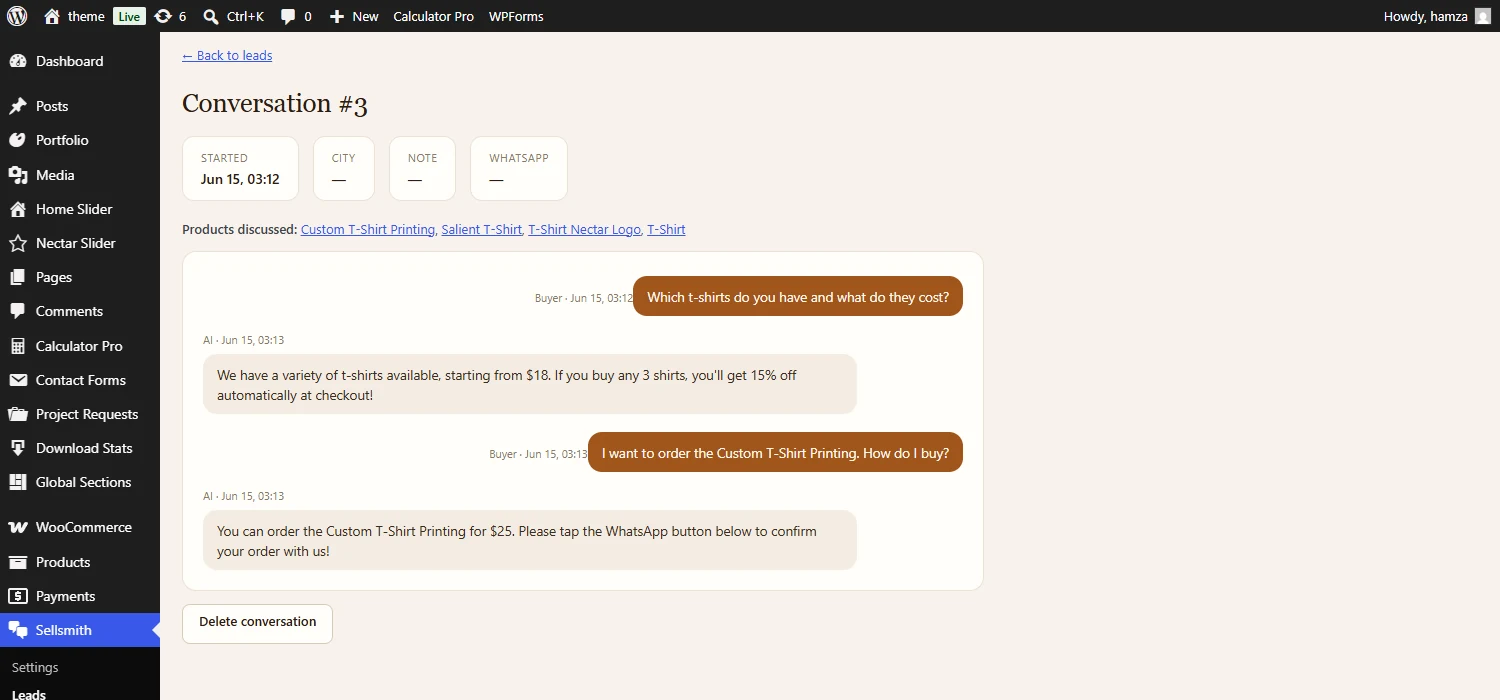Open Sellsmith Settings submenu
This screenshot has height=700, width=1500.
point(35,667)
